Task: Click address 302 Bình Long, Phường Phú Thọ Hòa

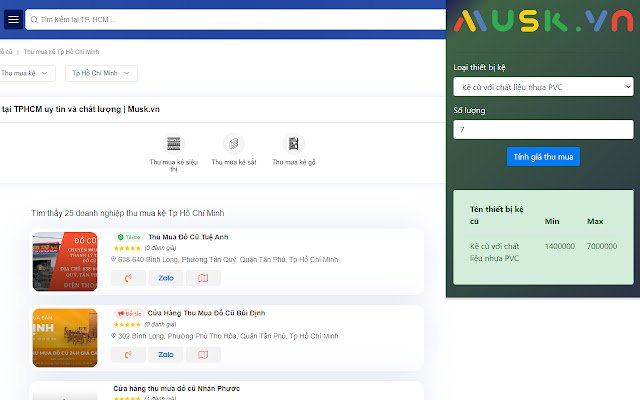Action: pos(228,336)
